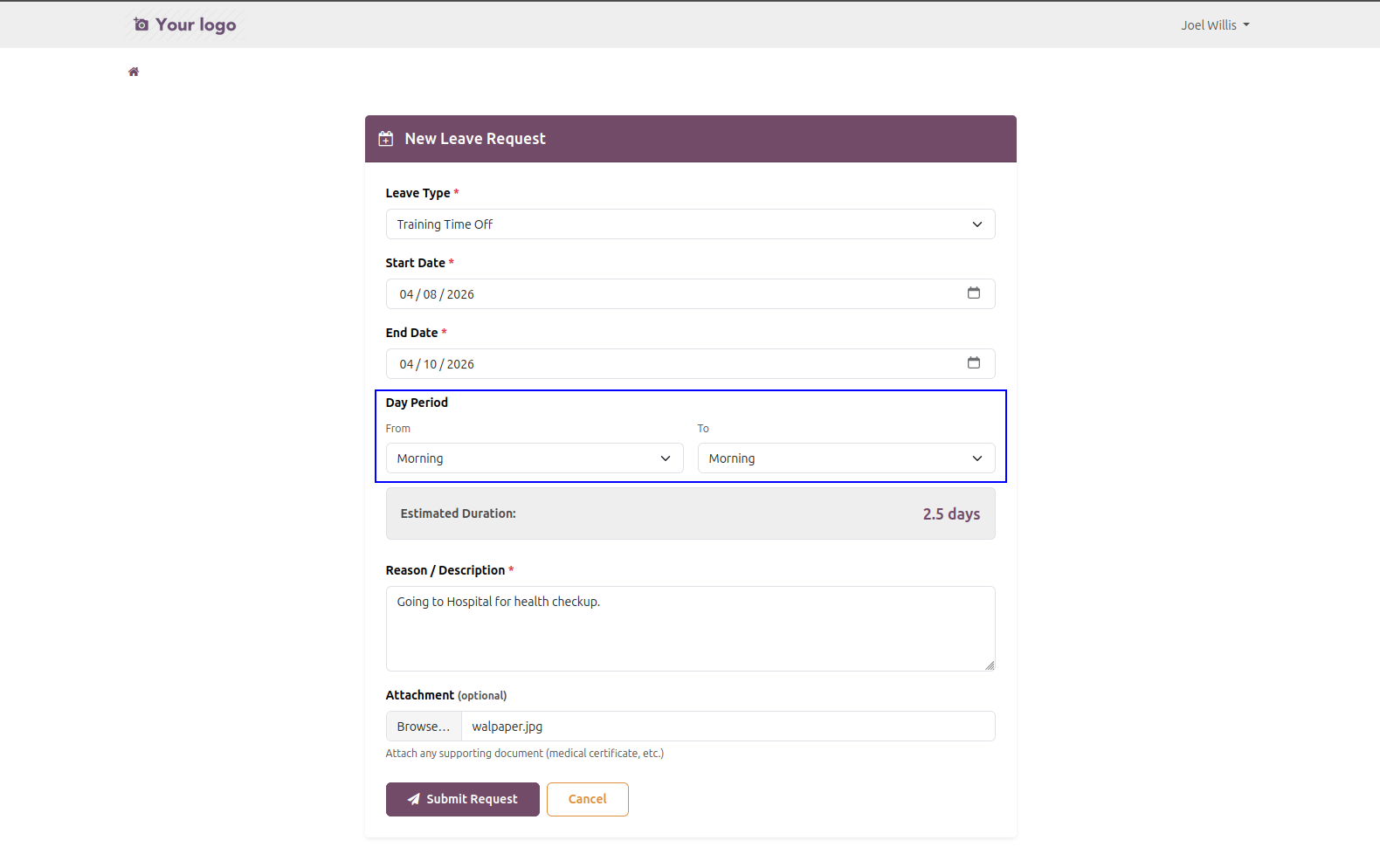Open the To day period dropdown
This screenshot has width=1380, height=868.
click(x=845, y=458)
